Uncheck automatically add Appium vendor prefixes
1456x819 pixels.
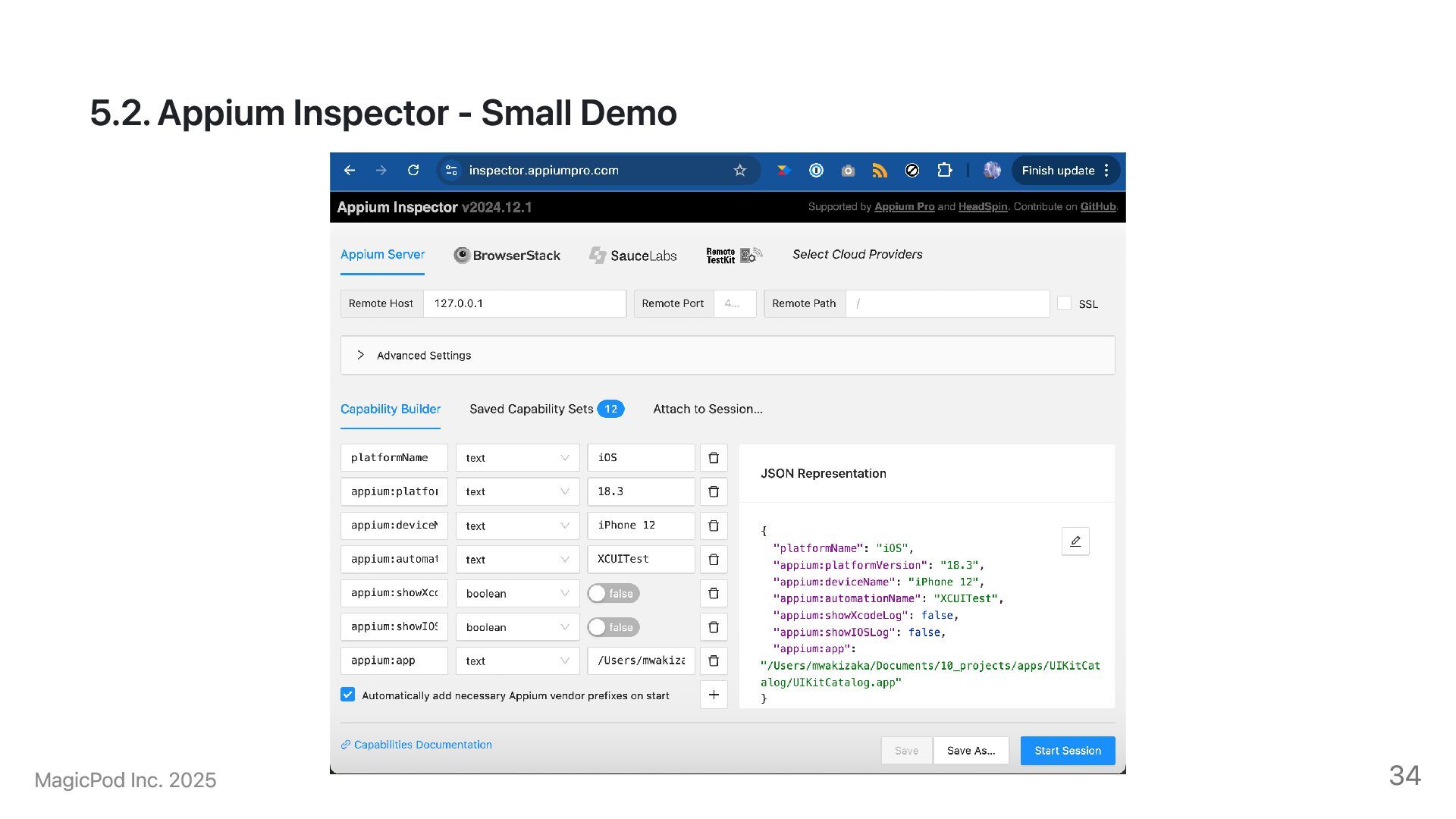coord(348,695)
